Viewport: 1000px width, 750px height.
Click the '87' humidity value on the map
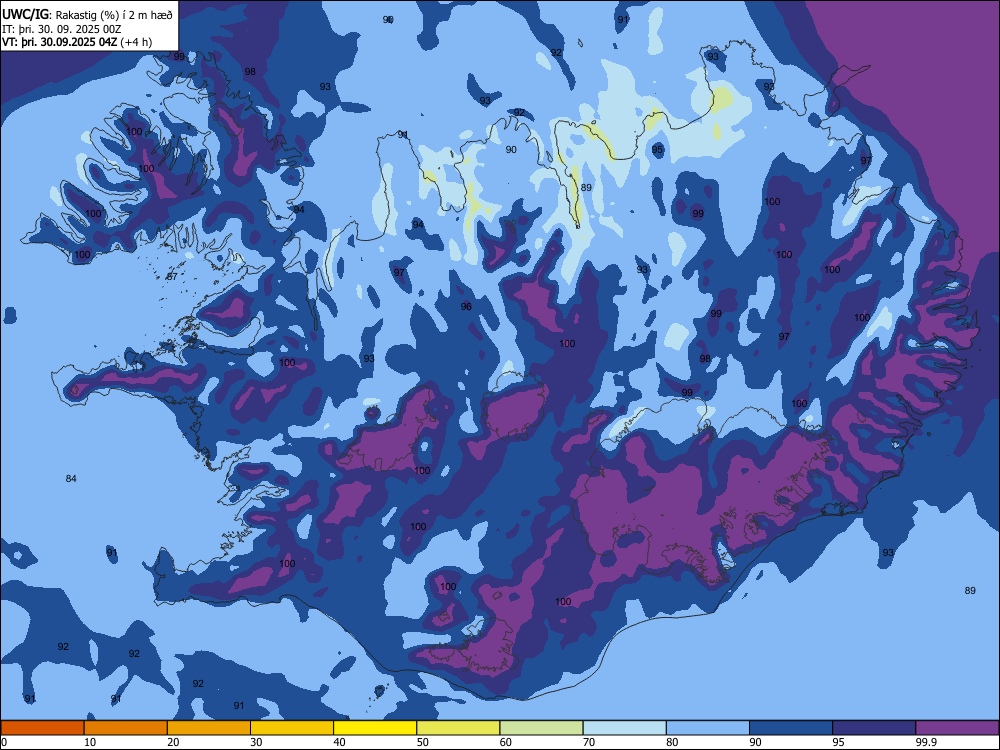[172, 277]
